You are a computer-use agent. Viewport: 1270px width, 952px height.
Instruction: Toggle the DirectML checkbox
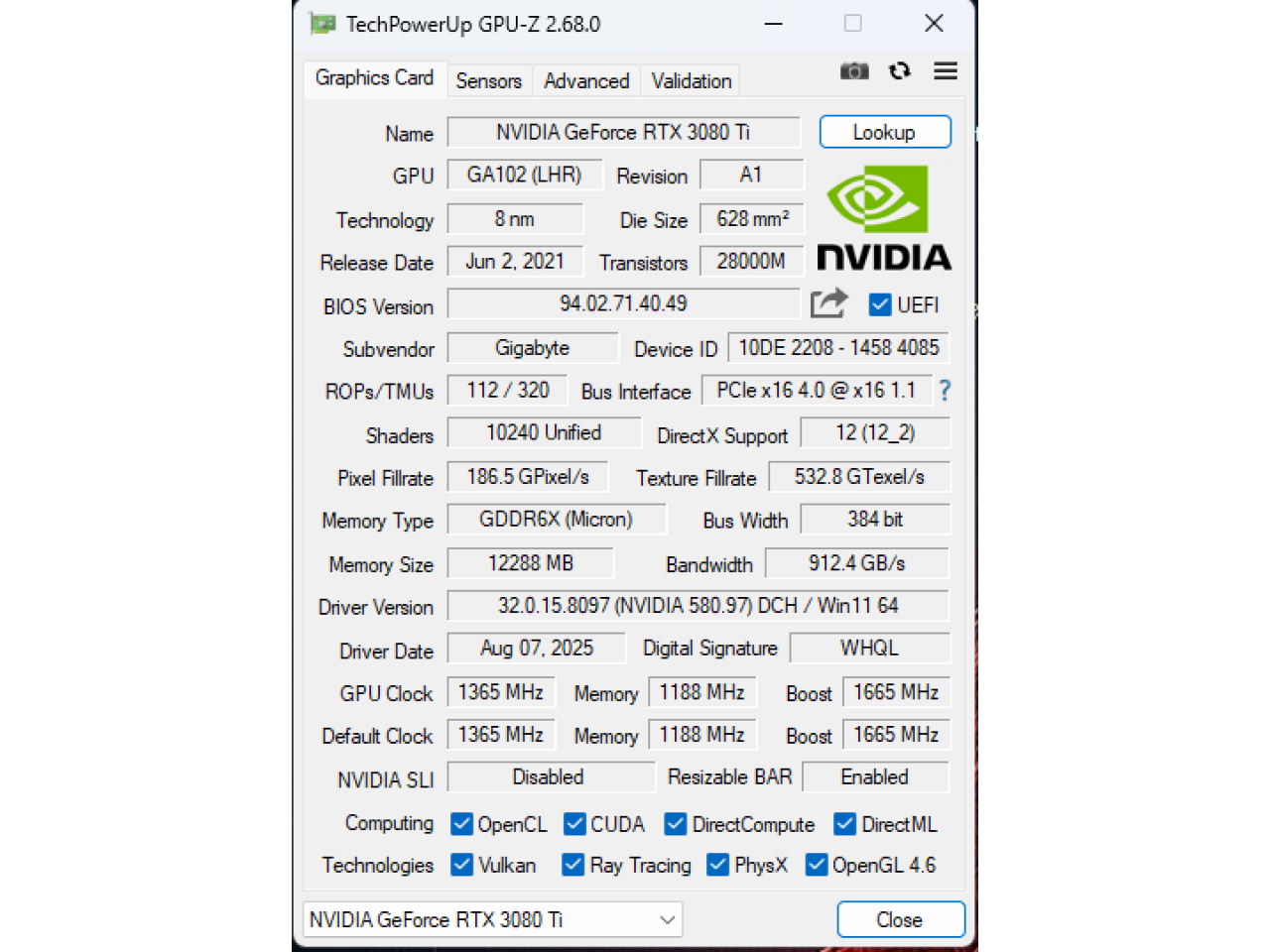[845, 824]
